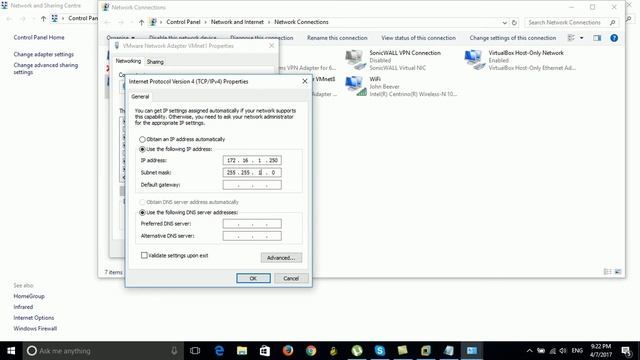Image resolution: width=640 pixels, height=360 pixels.
Task: Click the Default gateway field
Action: tap(252, 185)
